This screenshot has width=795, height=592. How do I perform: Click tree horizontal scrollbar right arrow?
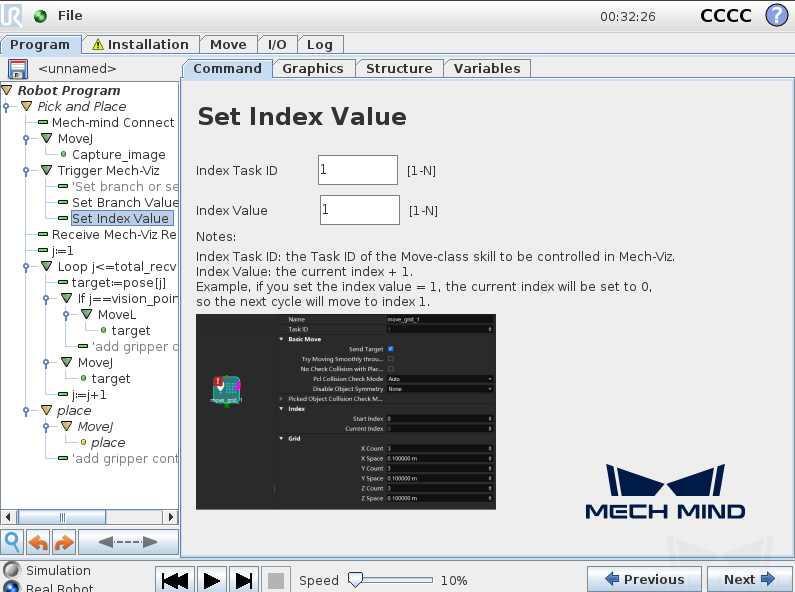click(x=171, y=517)
